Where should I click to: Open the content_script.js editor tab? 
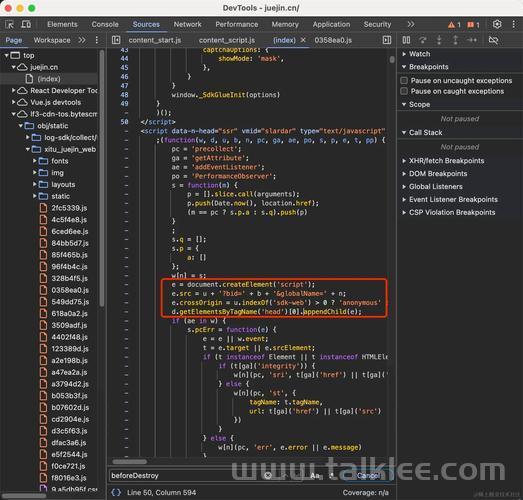(227, 40)
